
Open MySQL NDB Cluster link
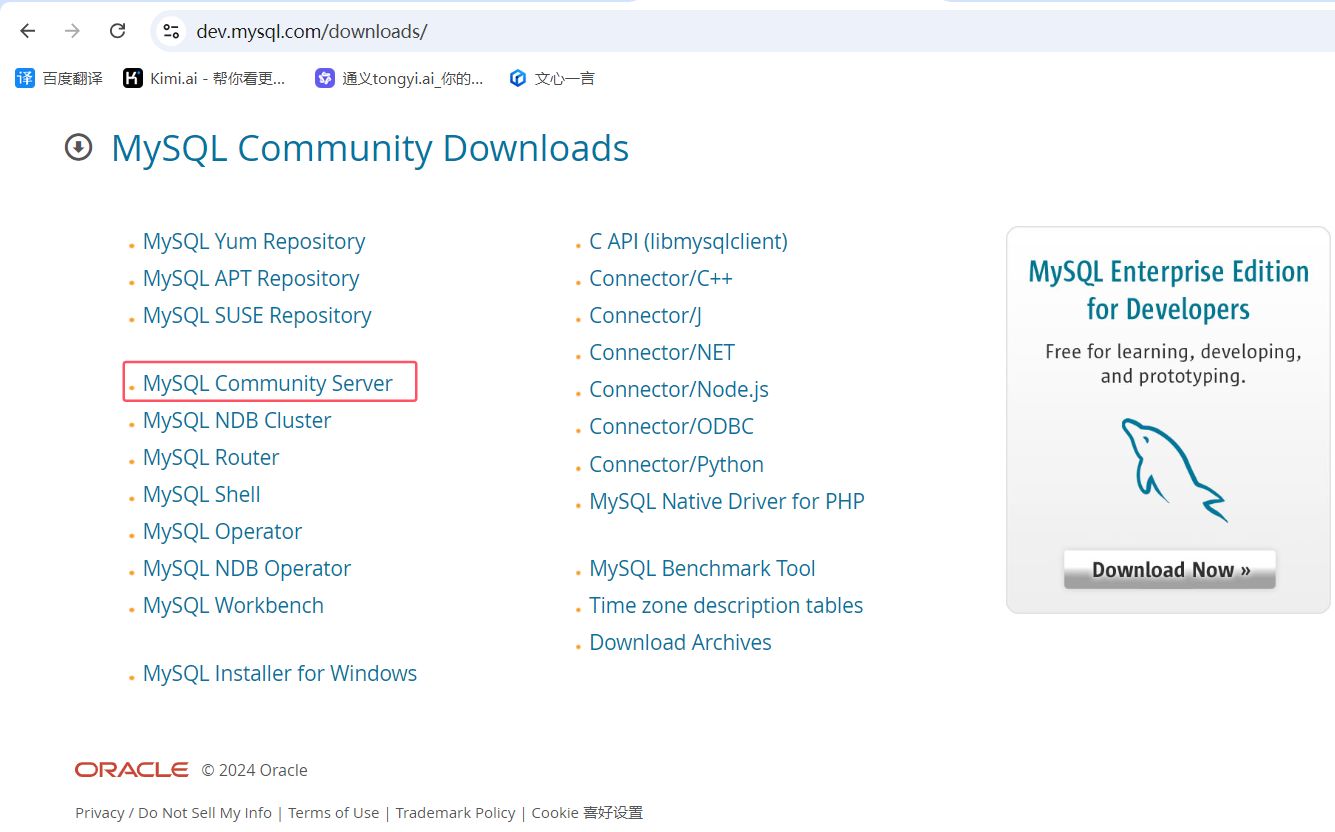coord(237,420)
